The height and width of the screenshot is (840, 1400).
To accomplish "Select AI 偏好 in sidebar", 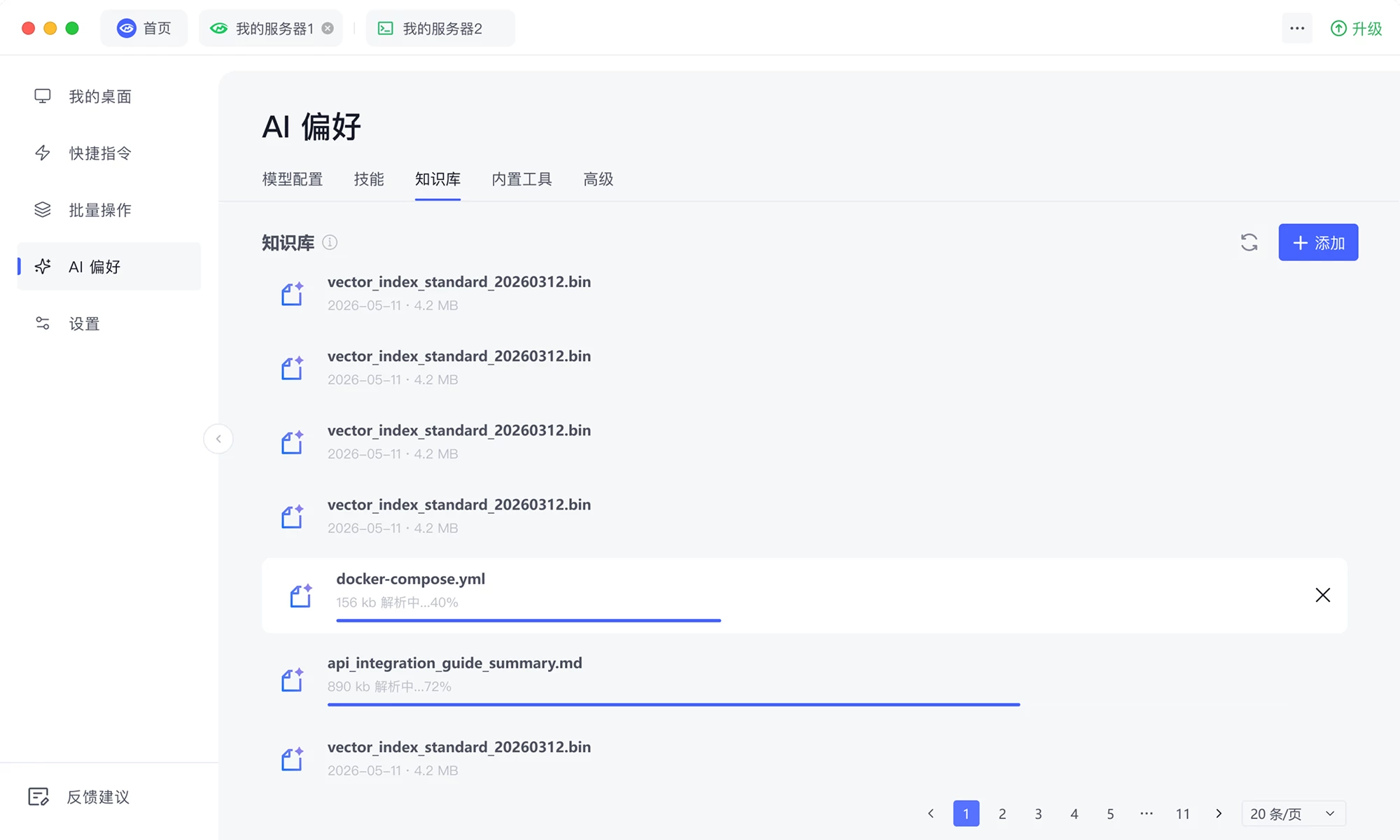I will click(x=108, y=266).
